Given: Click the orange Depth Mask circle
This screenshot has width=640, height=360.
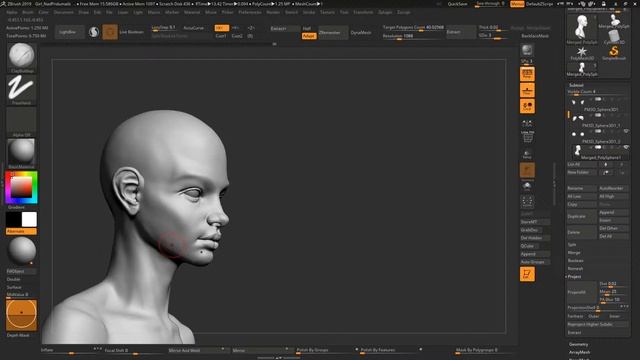Looking at the screenshot, I should pos(21,314).
